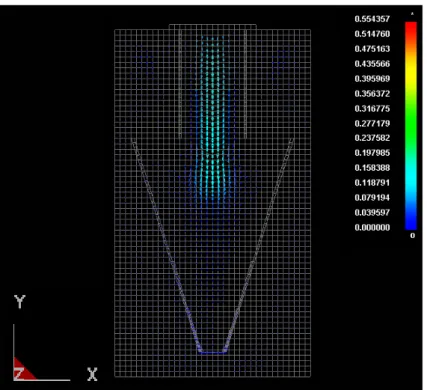
Task: Select the legend value 0.197985
Action: 372,153
